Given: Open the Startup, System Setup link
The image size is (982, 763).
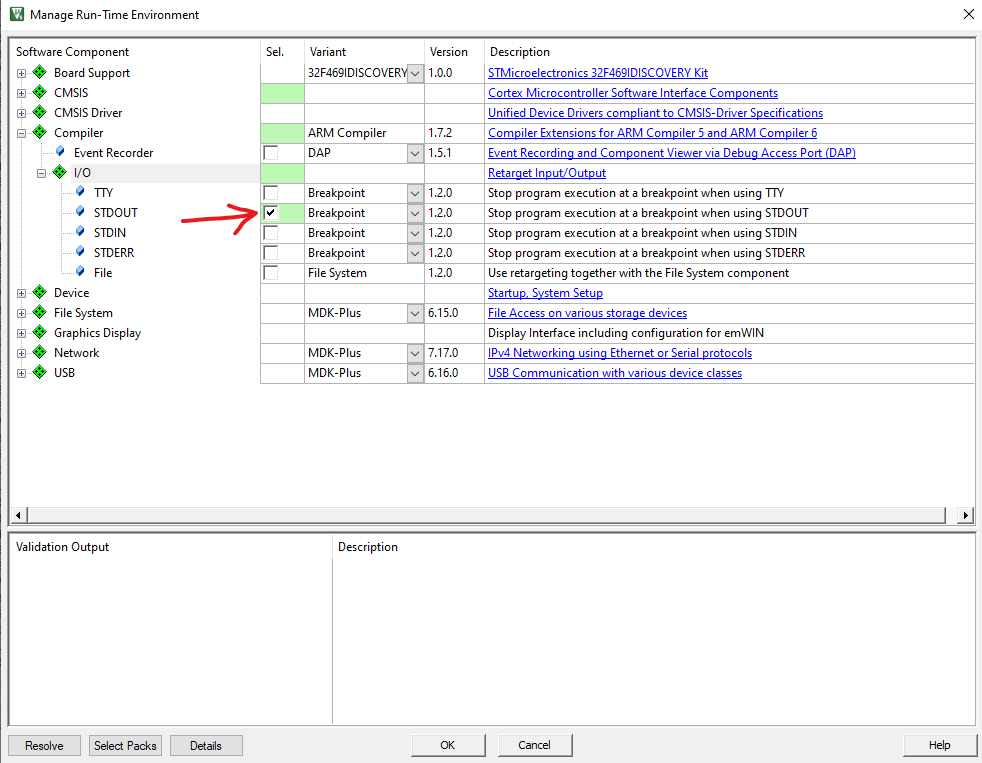Looking at the screenshot, I should coord(545,293).
